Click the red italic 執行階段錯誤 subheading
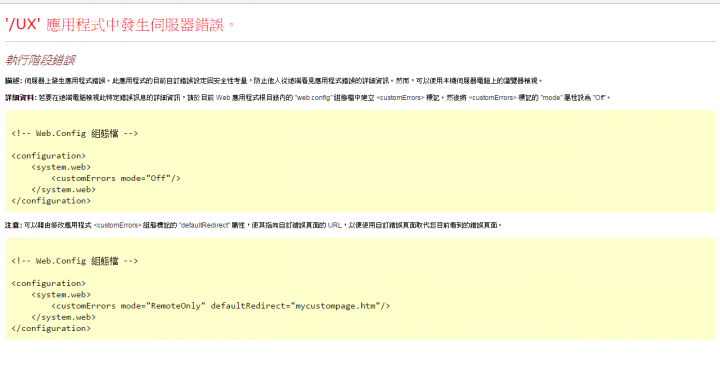Image resolution: width=720 pixels, height=381 pixels. point(40,60)
